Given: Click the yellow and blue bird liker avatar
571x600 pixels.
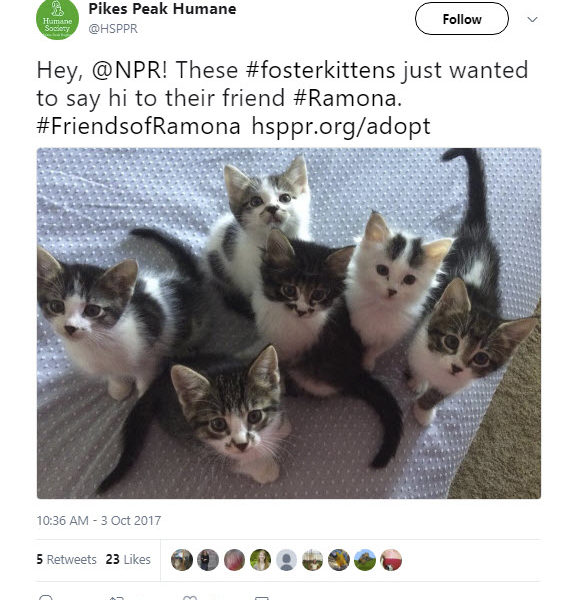Looking at the screenshot, I should [x=339, y=560].
